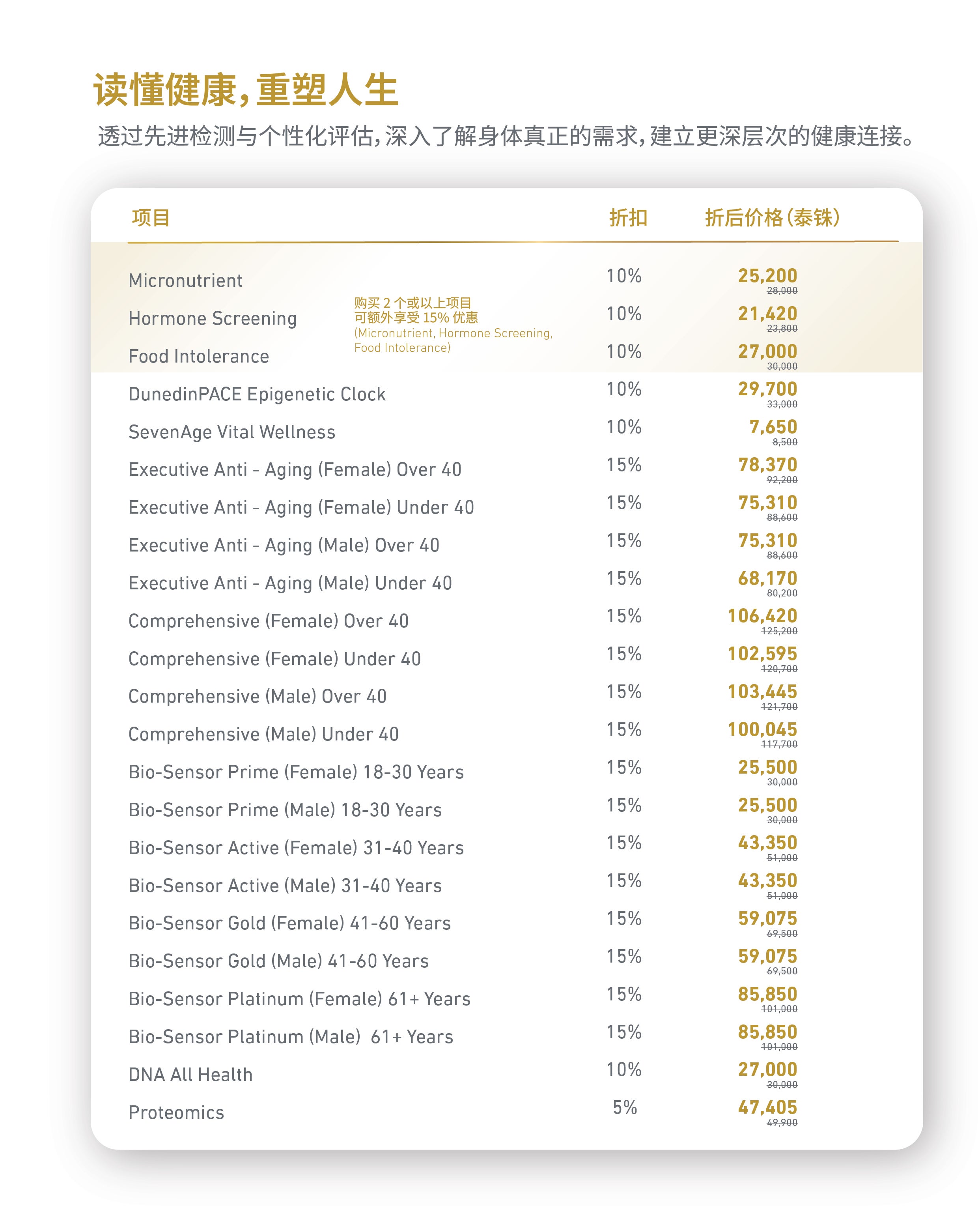Screen dimensions: 978x1232
Task: Click Bio-Sensor Platinum (Male) 61+ Years
Action: point(291,1037)
